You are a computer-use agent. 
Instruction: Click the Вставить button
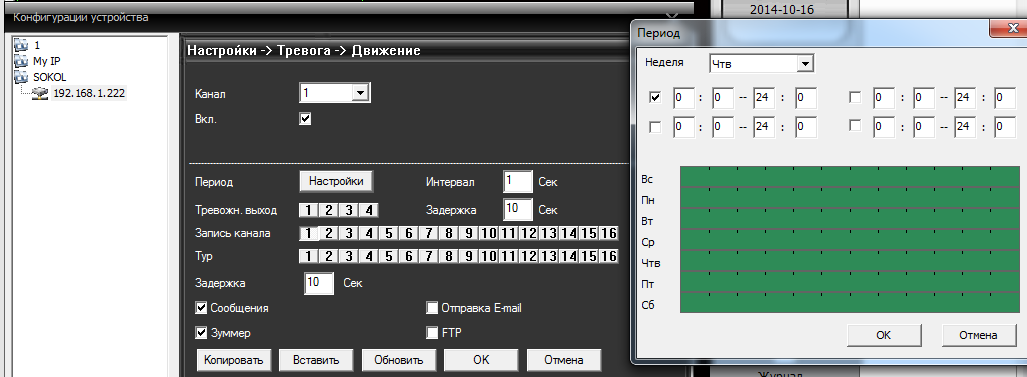click(316, 359)
